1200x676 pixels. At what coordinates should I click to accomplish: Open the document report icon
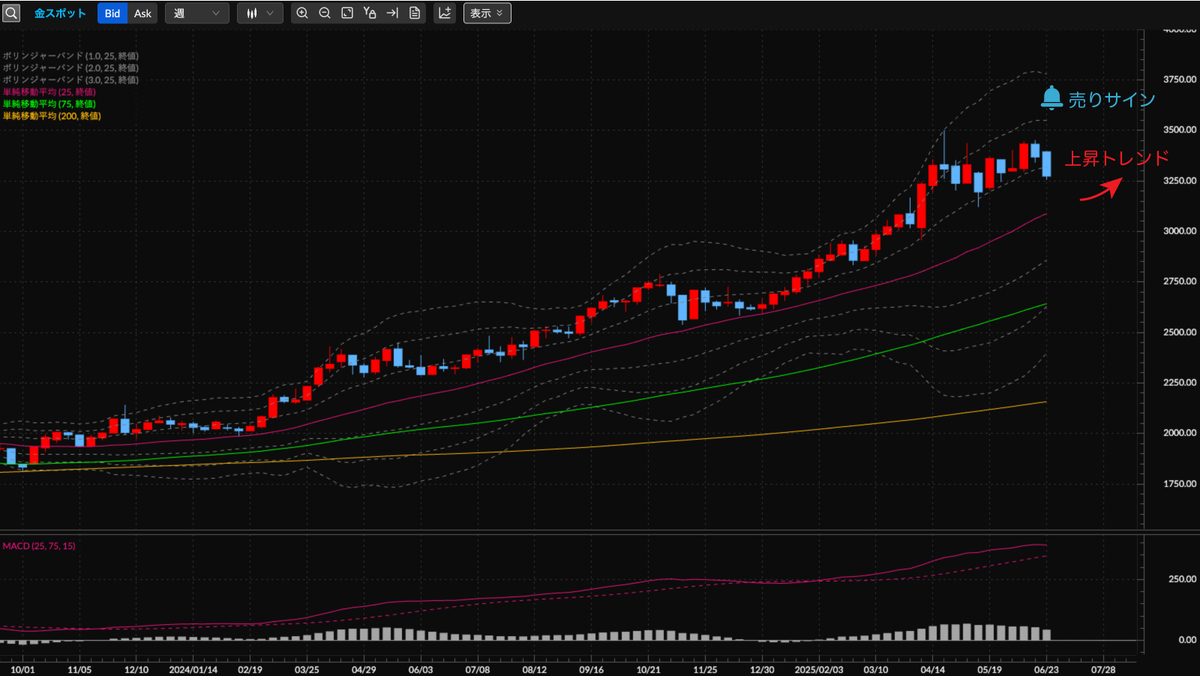[x=415, y=13]
